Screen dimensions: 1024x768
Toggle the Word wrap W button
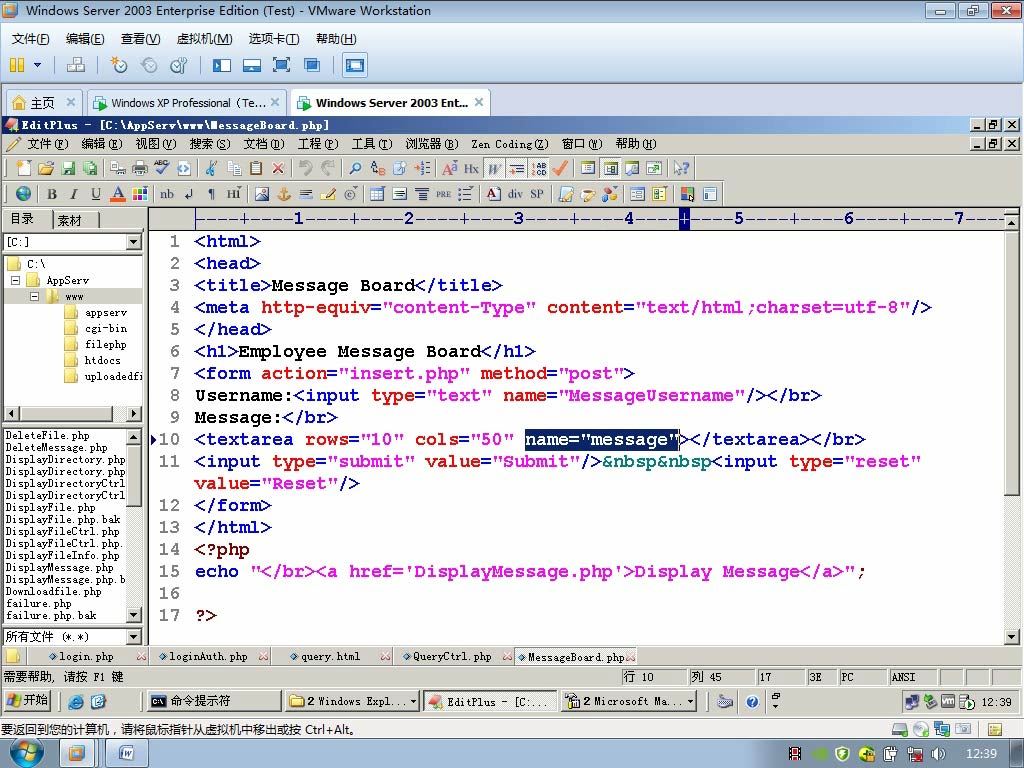(495, 169)
